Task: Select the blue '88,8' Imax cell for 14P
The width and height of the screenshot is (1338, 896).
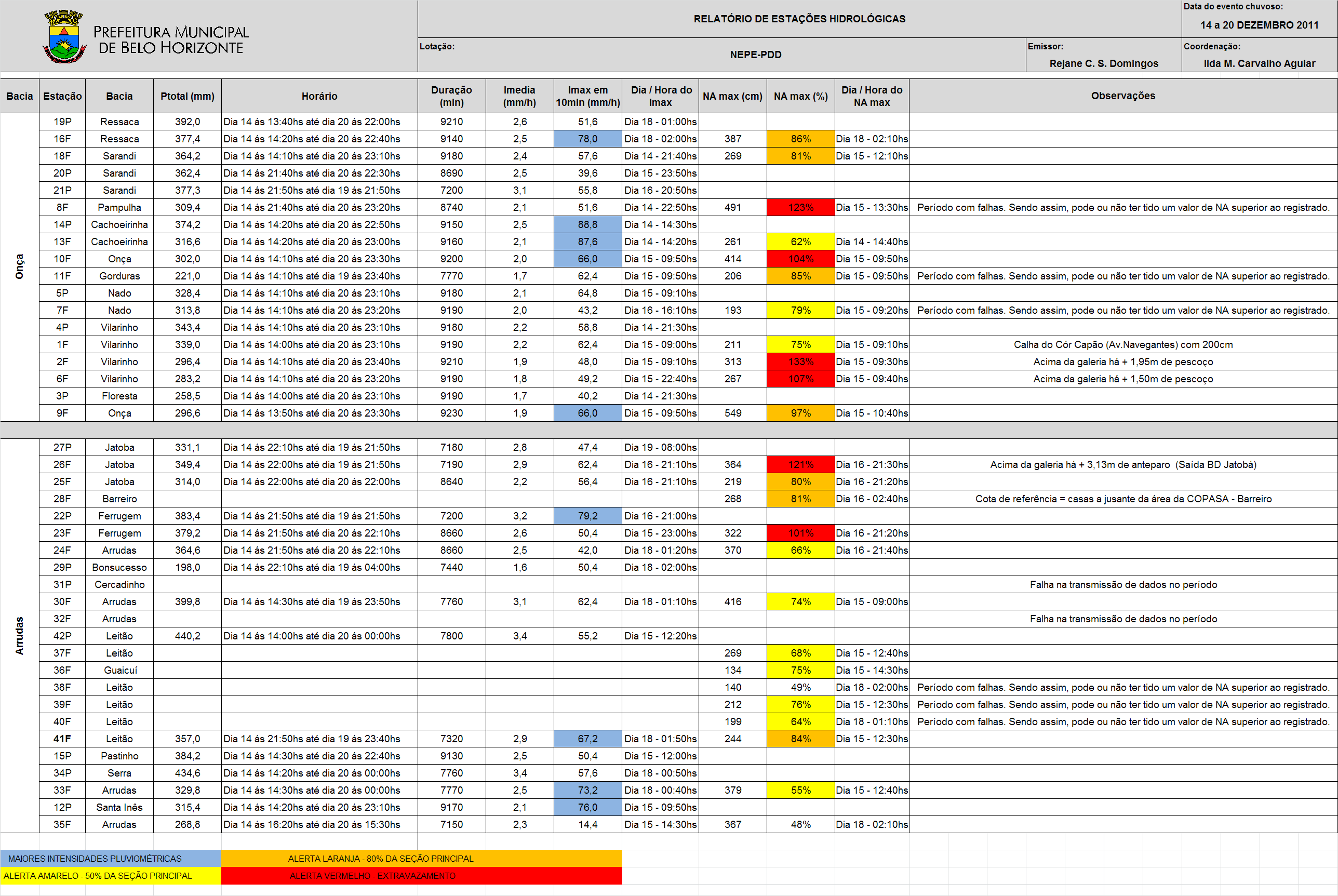Action: click(588, 224)
